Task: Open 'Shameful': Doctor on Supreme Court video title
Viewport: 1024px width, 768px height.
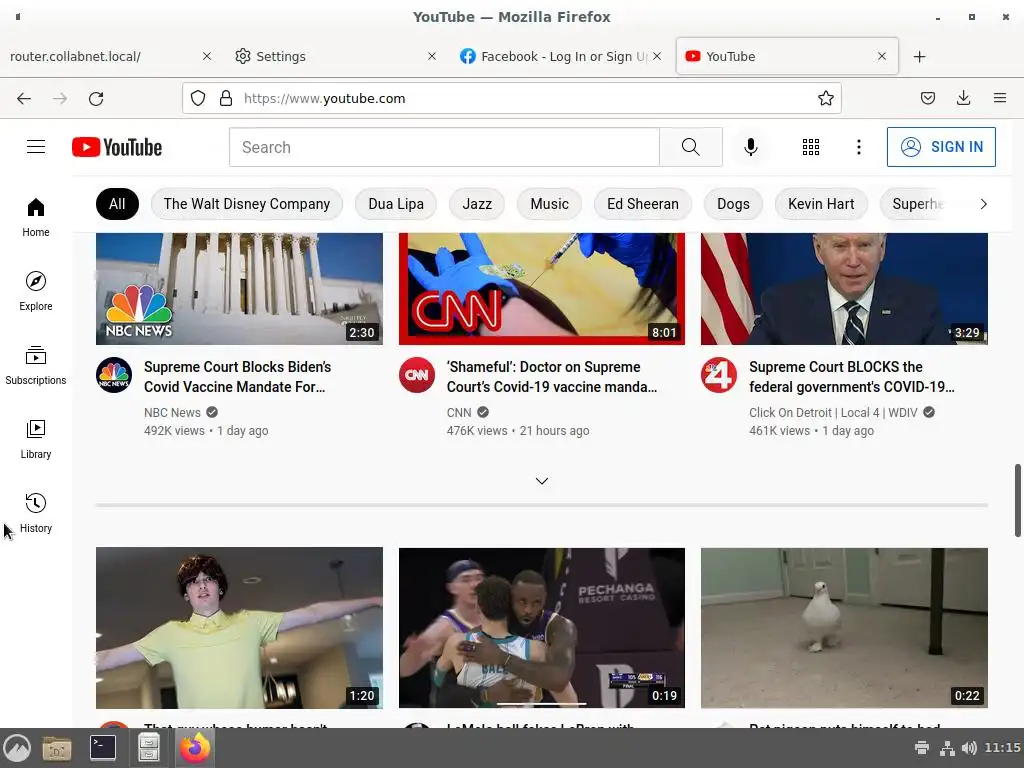Action: tap(552, 377)
